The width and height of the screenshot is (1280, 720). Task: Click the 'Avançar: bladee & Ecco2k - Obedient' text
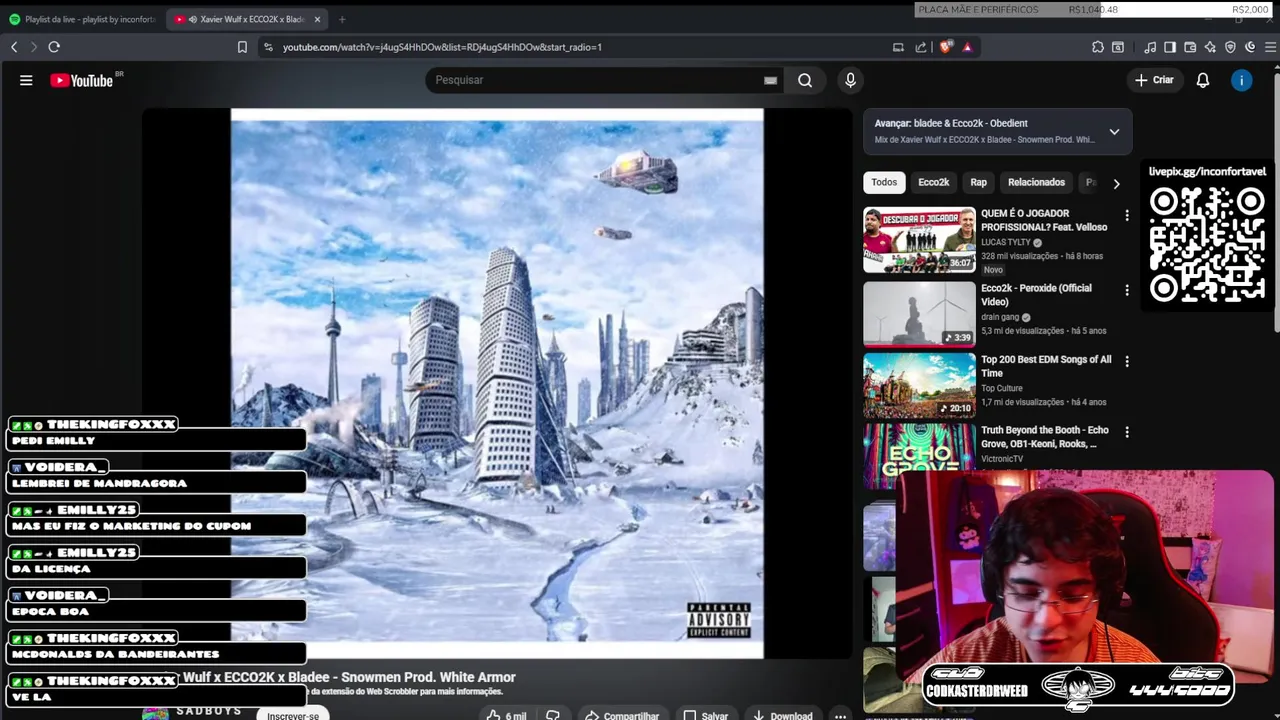point(950,123)
